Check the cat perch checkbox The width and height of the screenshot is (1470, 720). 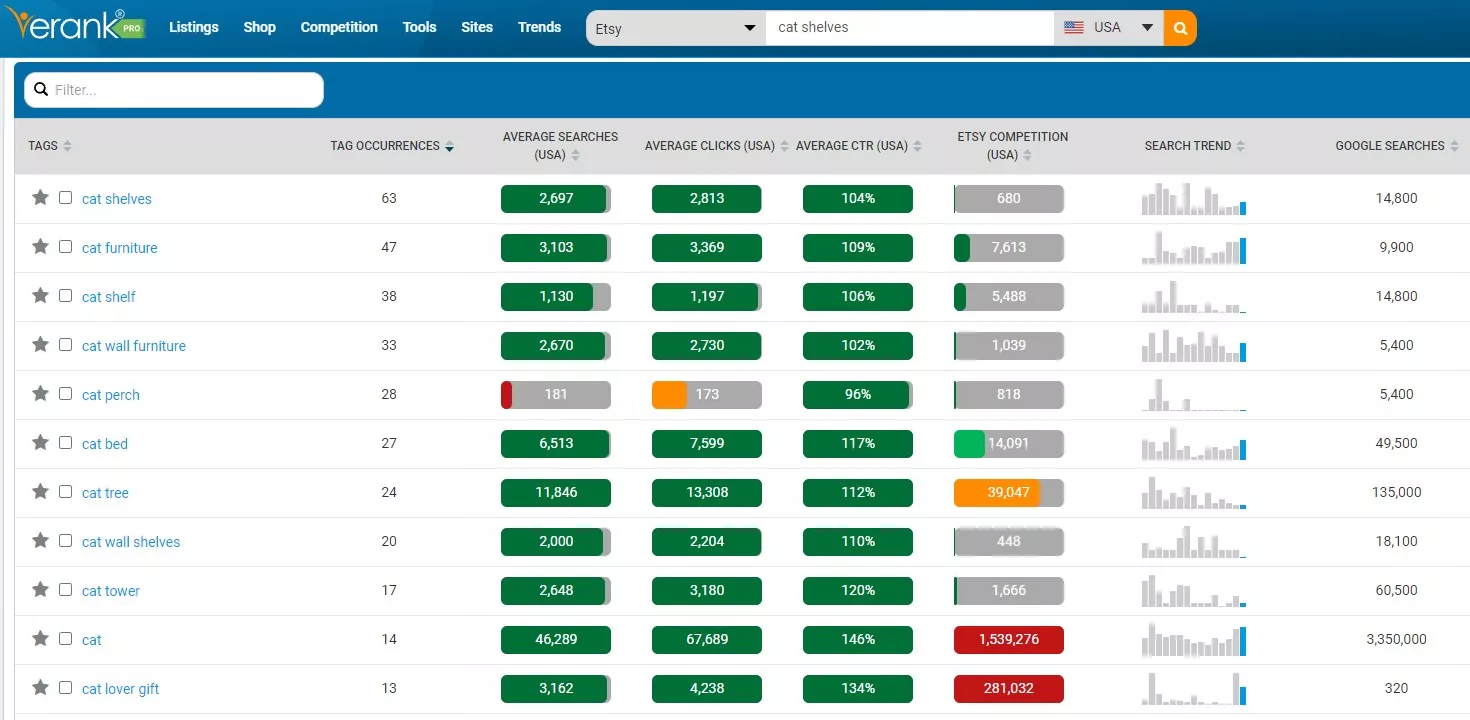coord(65,394)
